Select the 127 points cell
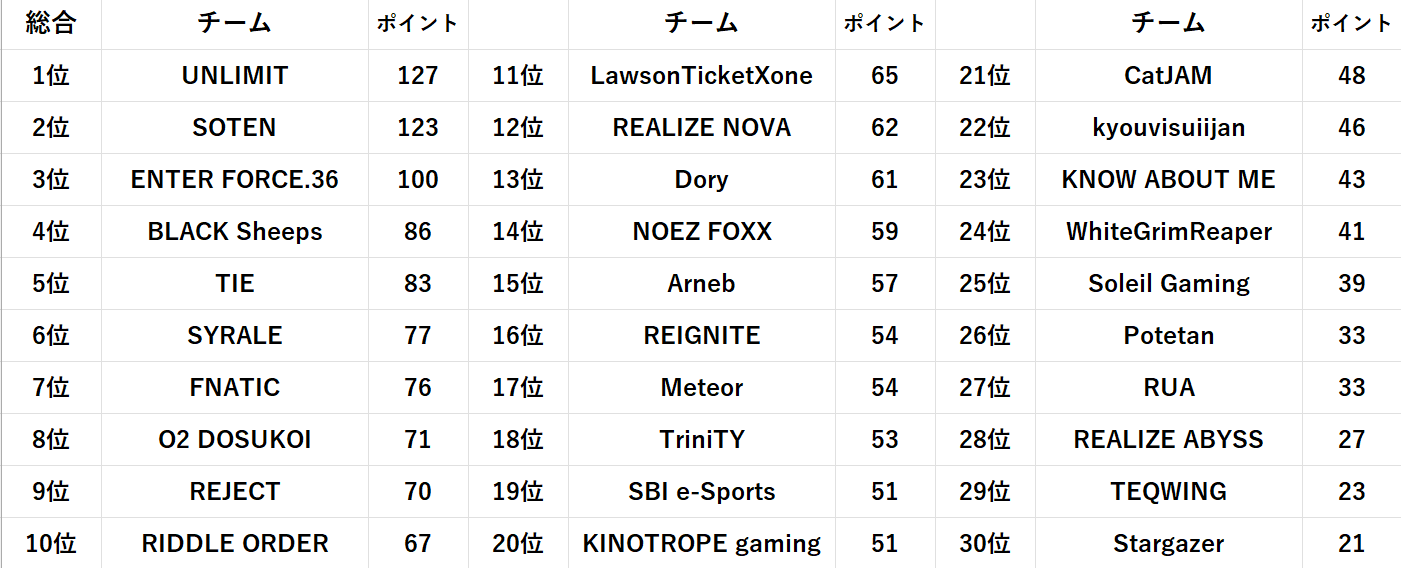The height and width of the screenshot is (568, 1401). pos(418,76)
